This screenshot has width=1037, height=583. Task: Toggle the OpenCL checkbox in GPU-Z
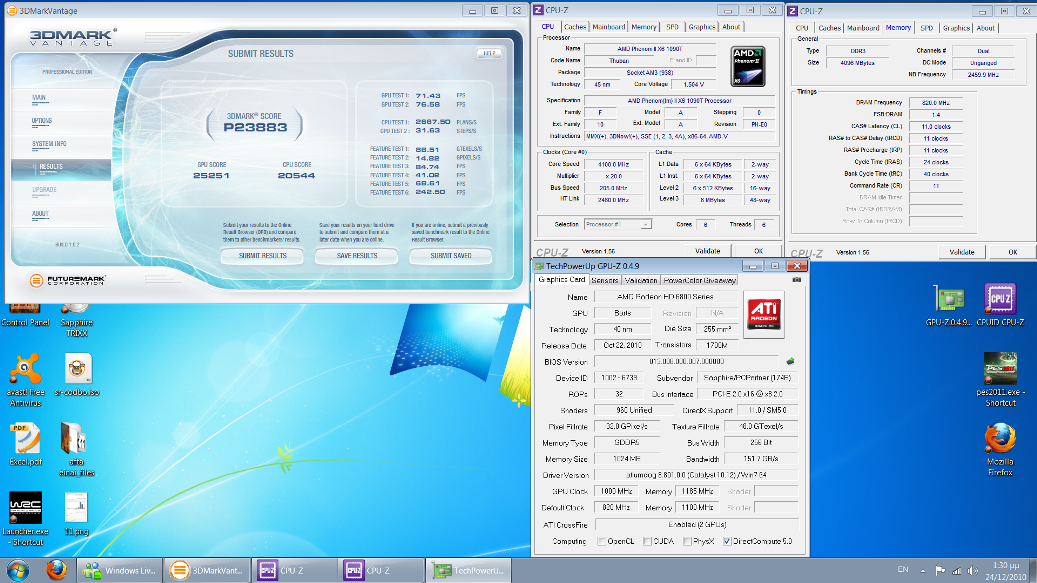pyautogui.click(x=601, y=541)
